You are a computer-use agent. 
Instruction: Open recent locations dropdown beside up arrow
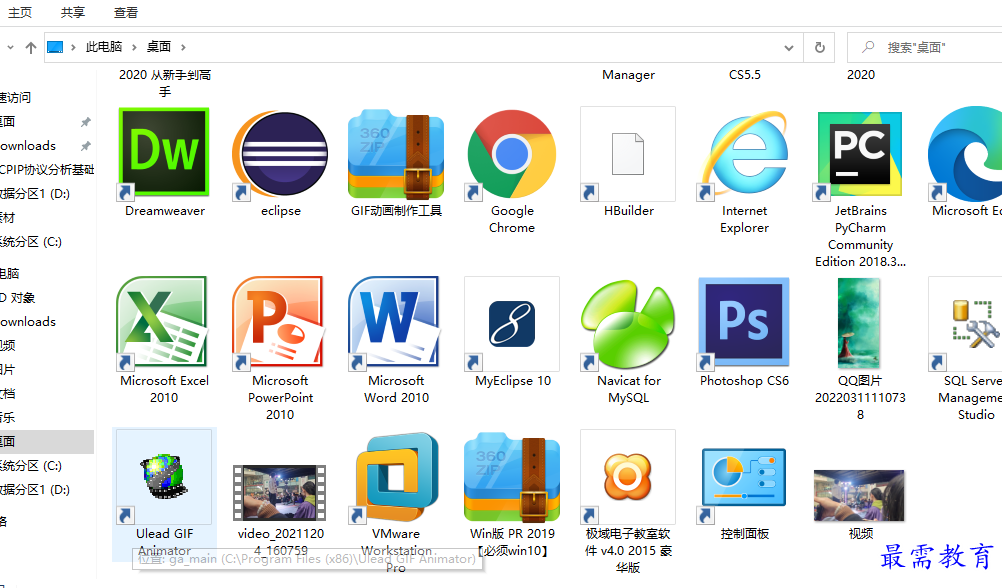pos(10,47)
